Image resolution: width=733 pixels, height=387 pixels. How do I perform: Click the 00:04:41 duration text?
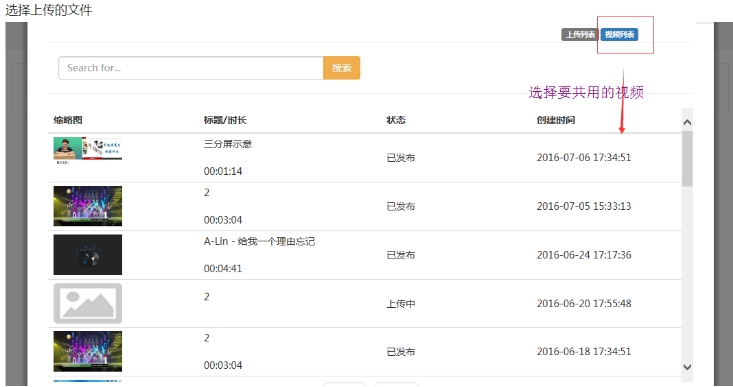[223, 269]
